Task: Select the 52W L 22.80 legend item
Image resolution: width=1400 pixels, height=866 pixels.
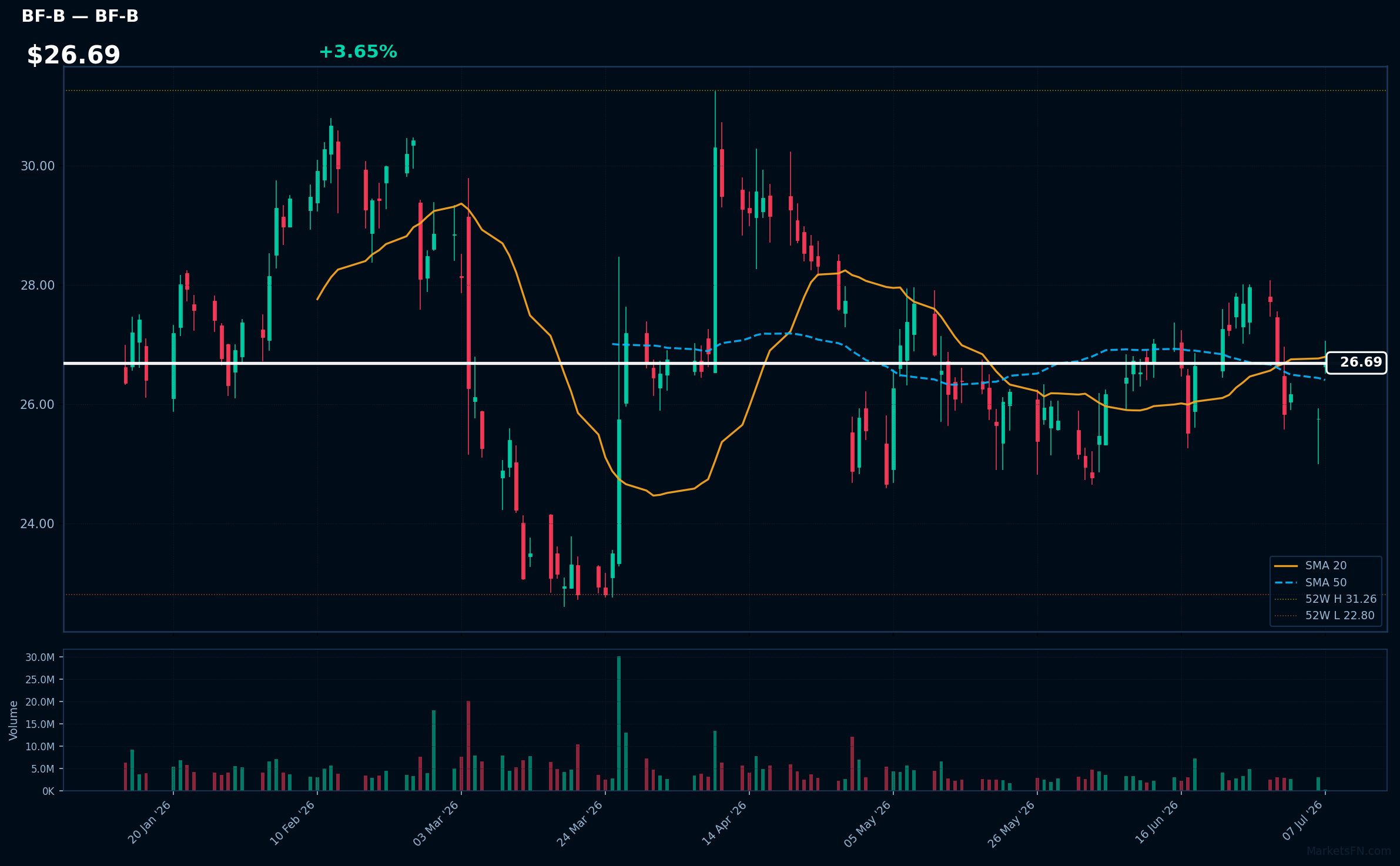Action: tap(1325, 615)
